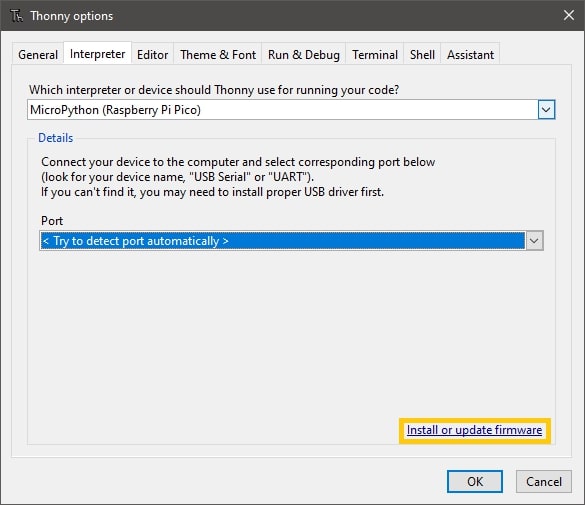585x505 pixels.
Task: Switch to the Shell tab
Action: [422, 54]
